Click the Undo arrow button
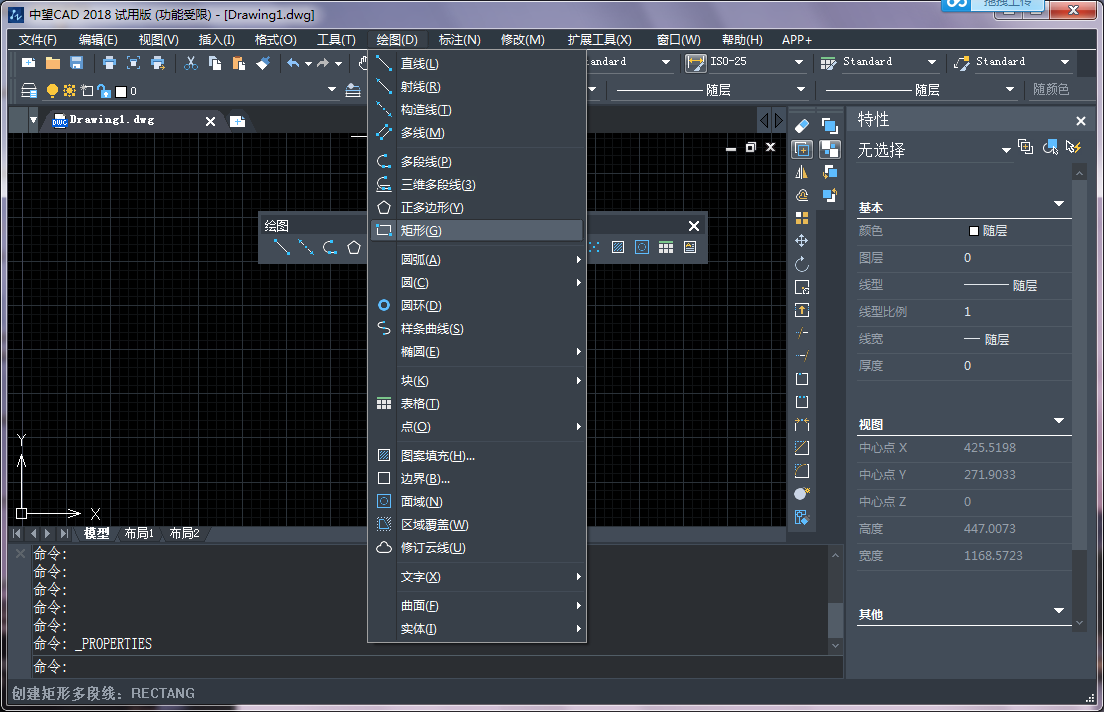The image size is (1104, 712). pyautogui.click(x=293, y=62)
